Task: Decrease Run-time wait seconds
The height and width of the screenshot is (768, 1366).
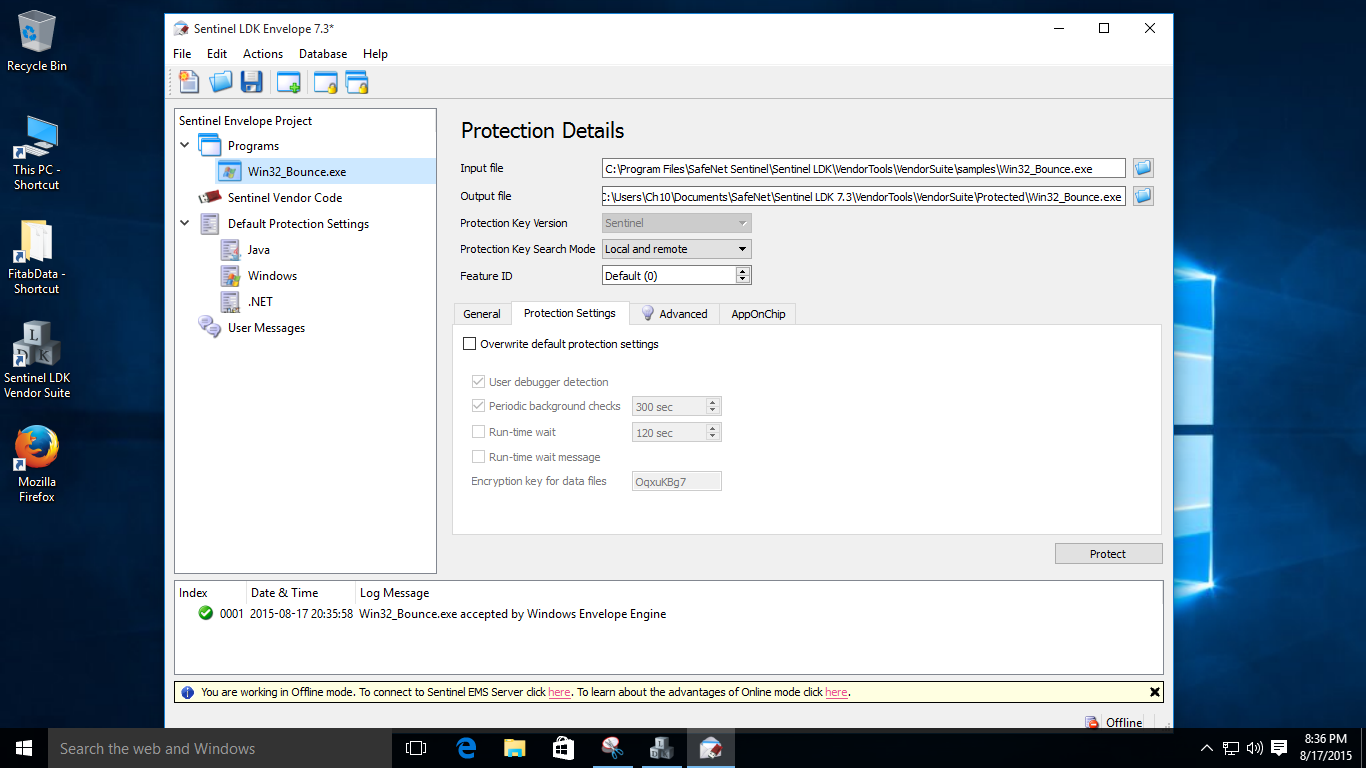Action: coord(712,437)
